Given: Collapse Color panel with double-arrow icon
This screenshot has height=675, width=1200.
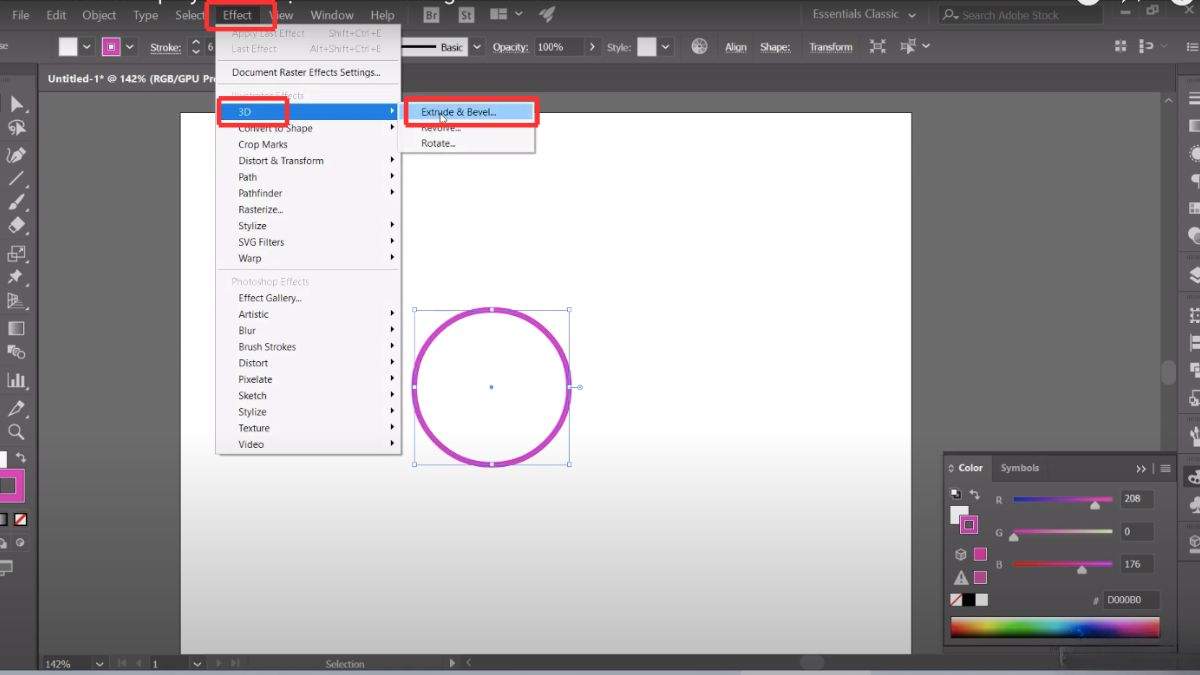Looking at the screenshot, I should click(x=1141, y=468).
